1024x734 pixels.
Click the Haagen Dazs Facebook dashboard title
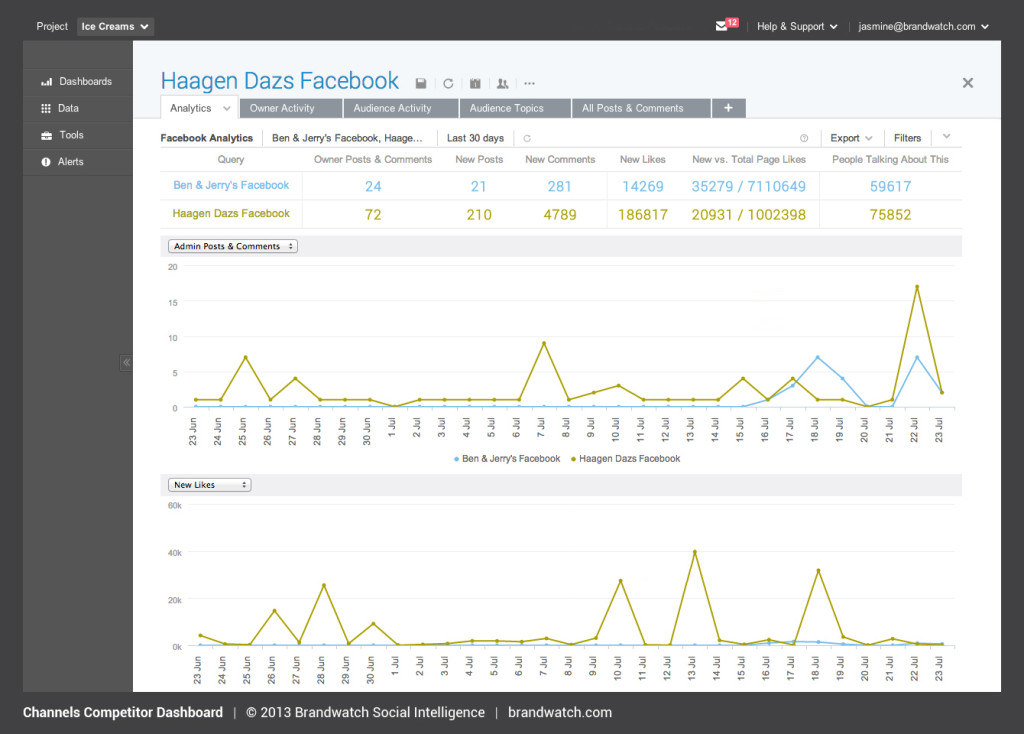pos(280,81)
